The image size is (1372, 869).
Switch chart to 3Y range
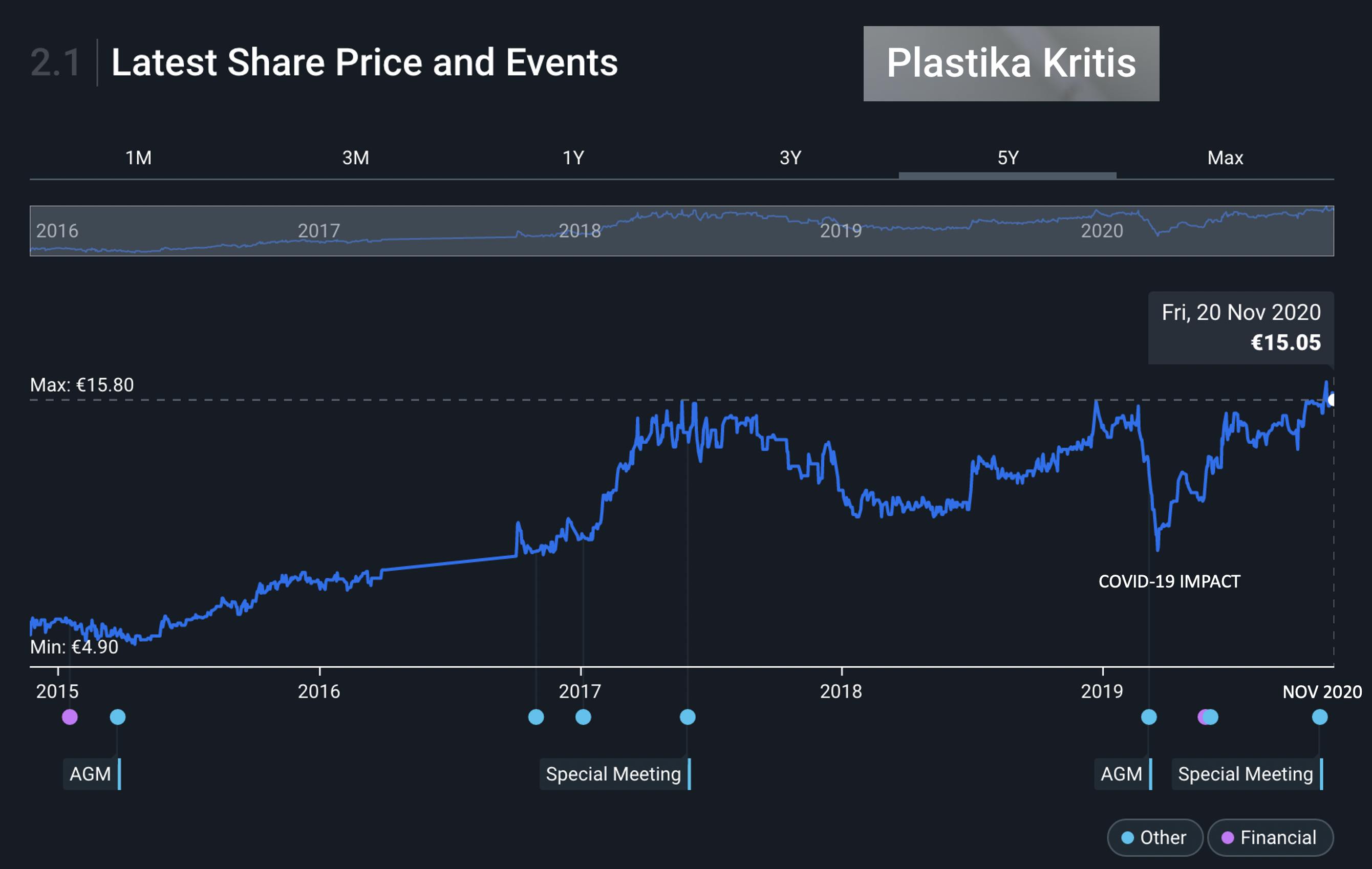click(790, 158)
